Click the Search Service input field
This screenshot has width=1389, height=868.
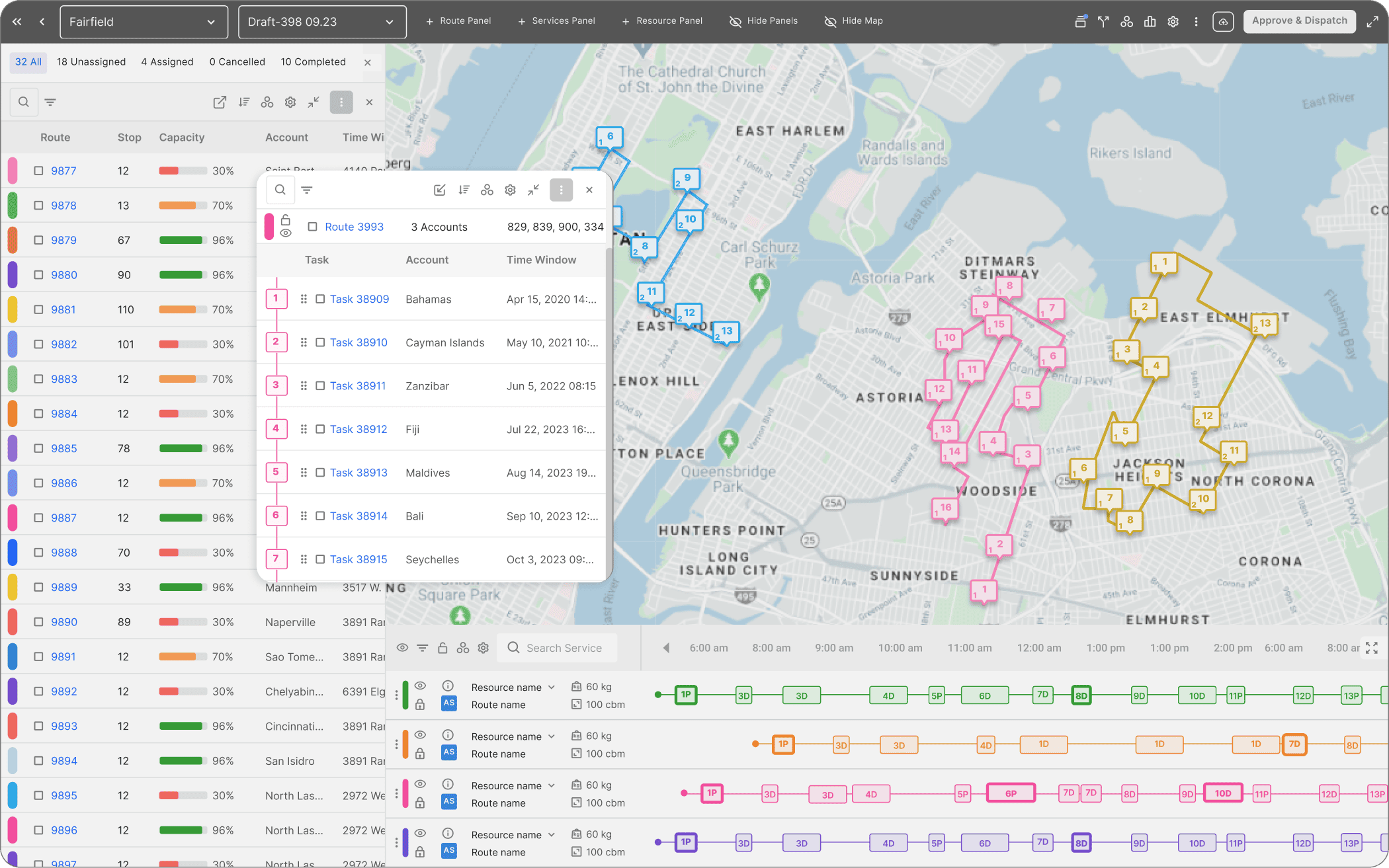tap(557, 648)
